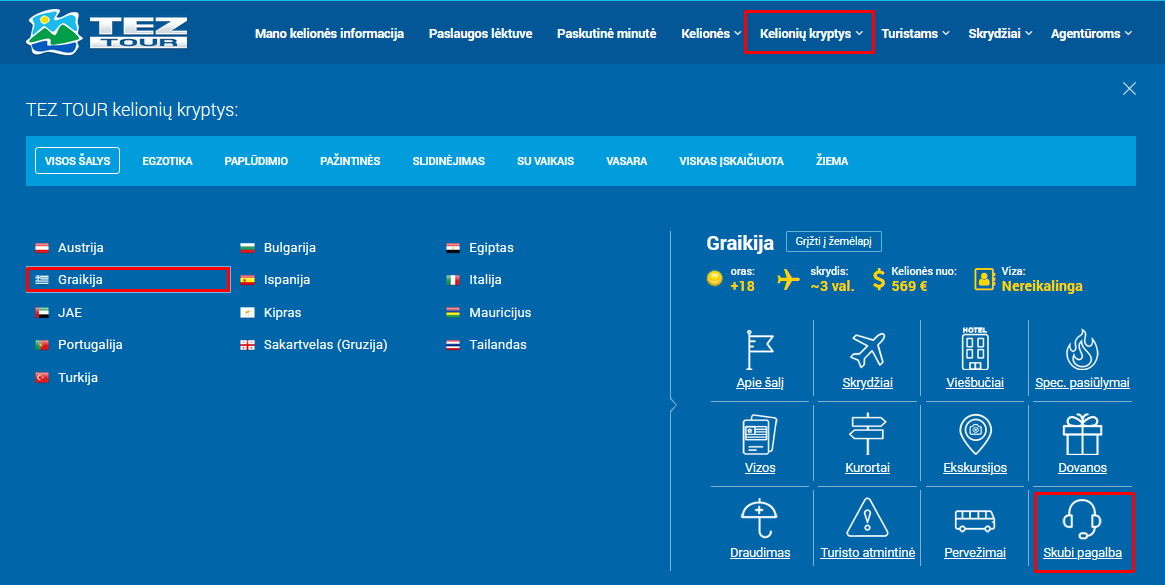
Task: Click the Mauricijus flag icon
Action: (452, 313)
